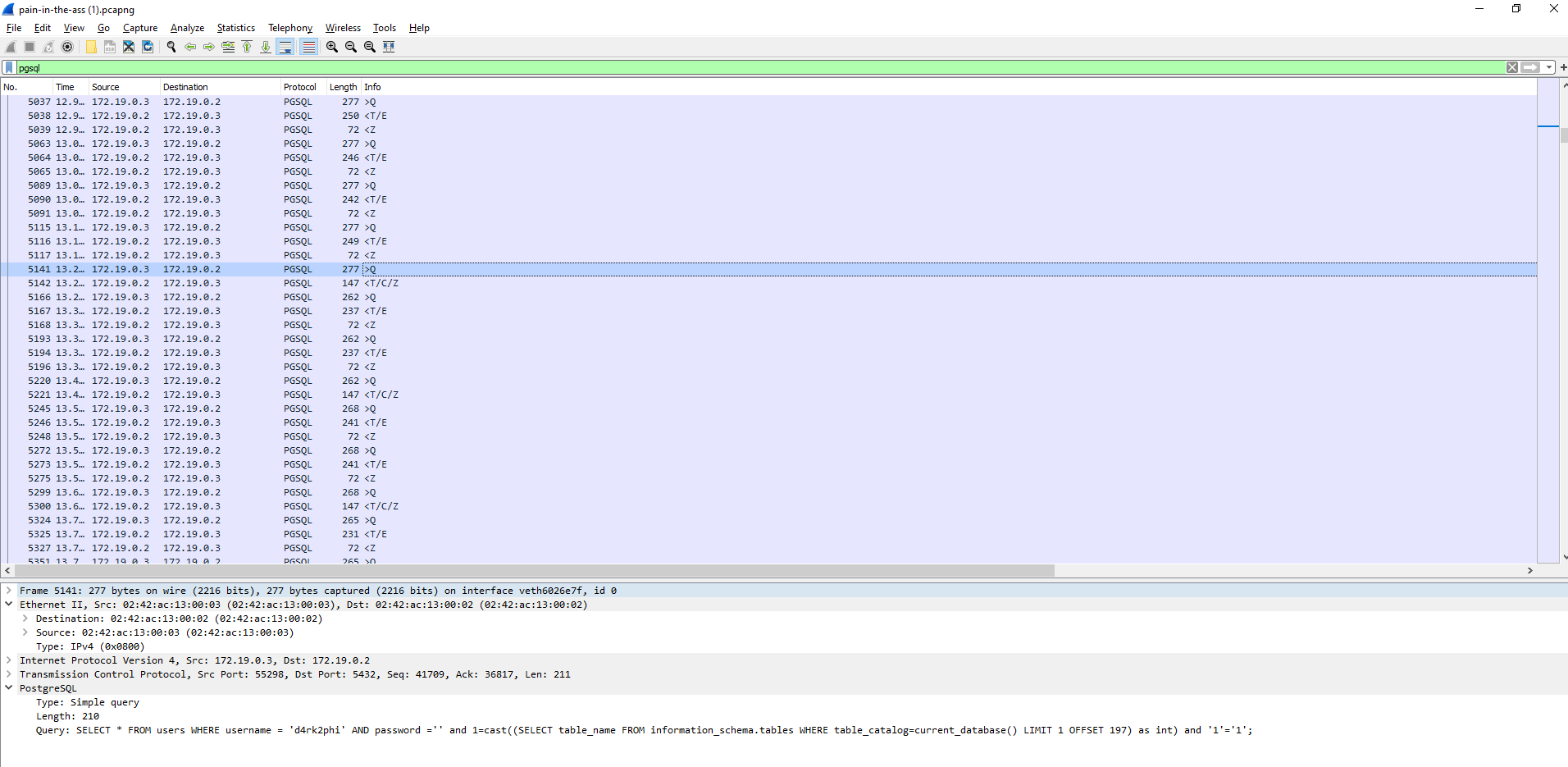Click the Resize columns toolbar icon
Screen dimensions: 1568x767
pos(389,47)
